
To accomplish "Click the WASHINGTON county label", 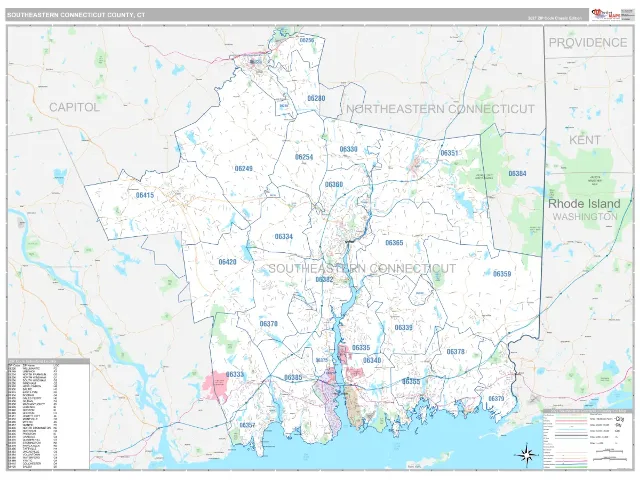I will coord(585,216).
